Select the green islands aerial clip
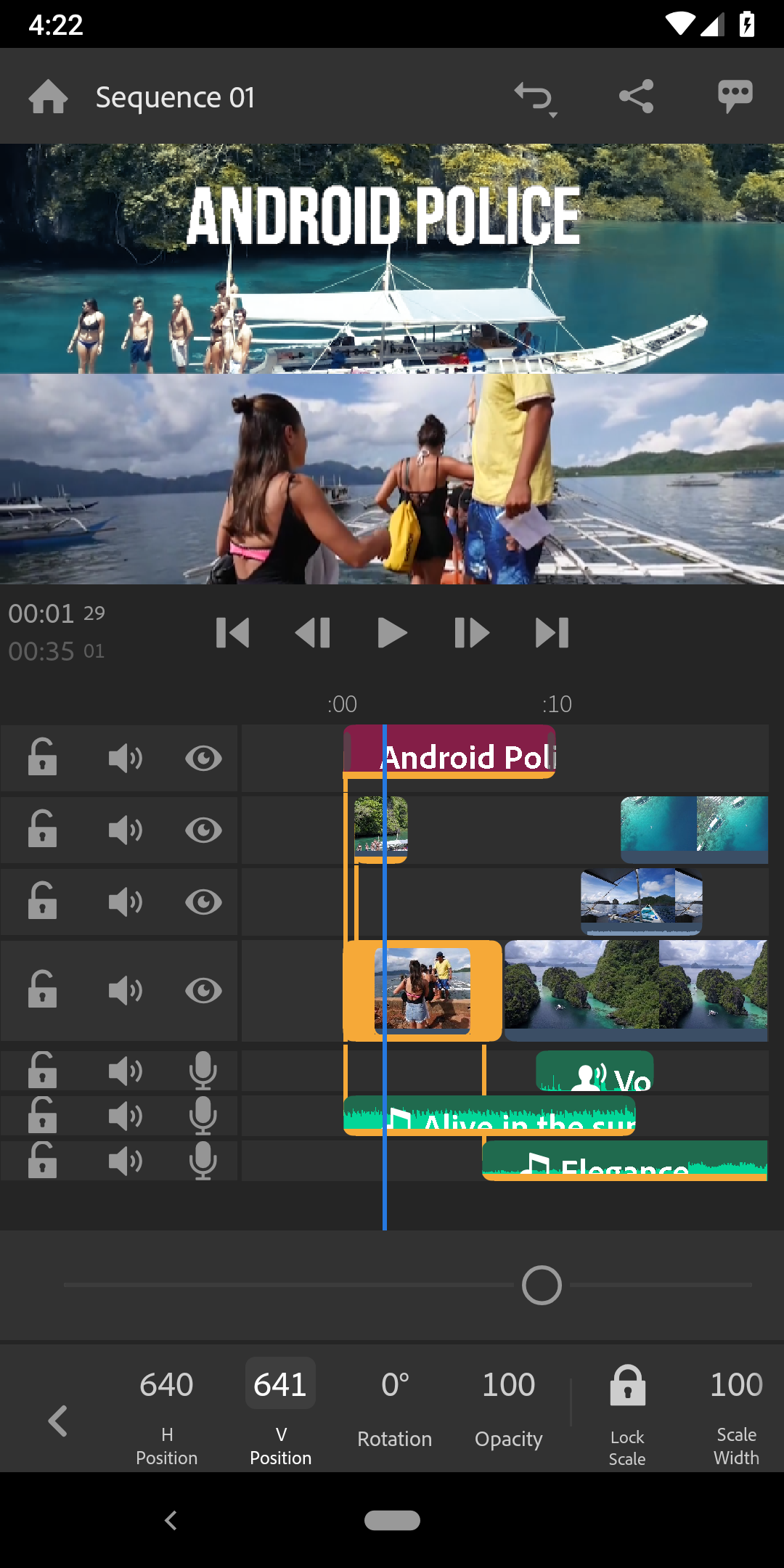Image resolution: width=784 pixels, height=1568 pixels. 636,990
